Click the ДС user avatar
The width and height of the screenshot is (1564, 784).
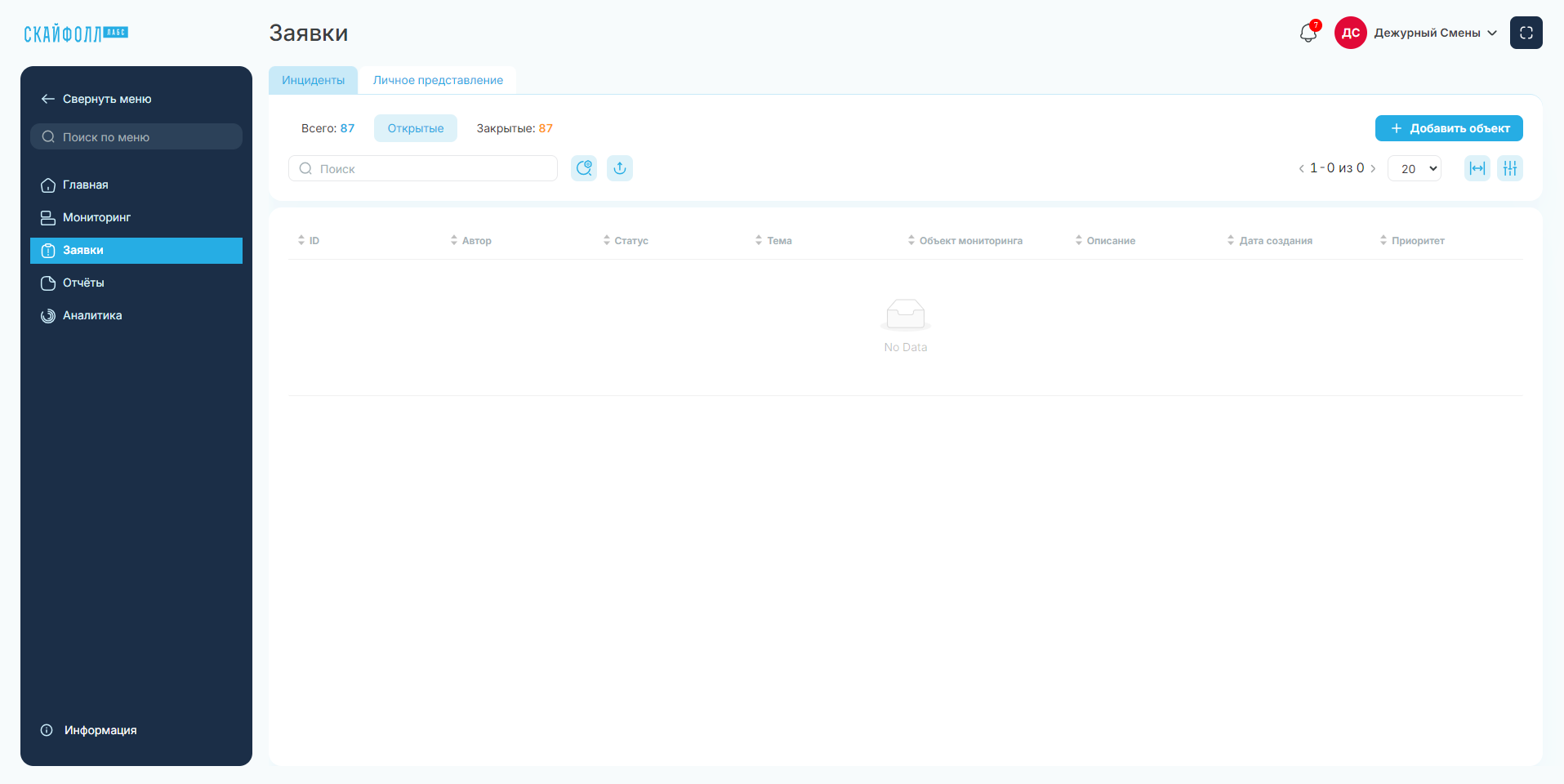[x=1351, y=33]
